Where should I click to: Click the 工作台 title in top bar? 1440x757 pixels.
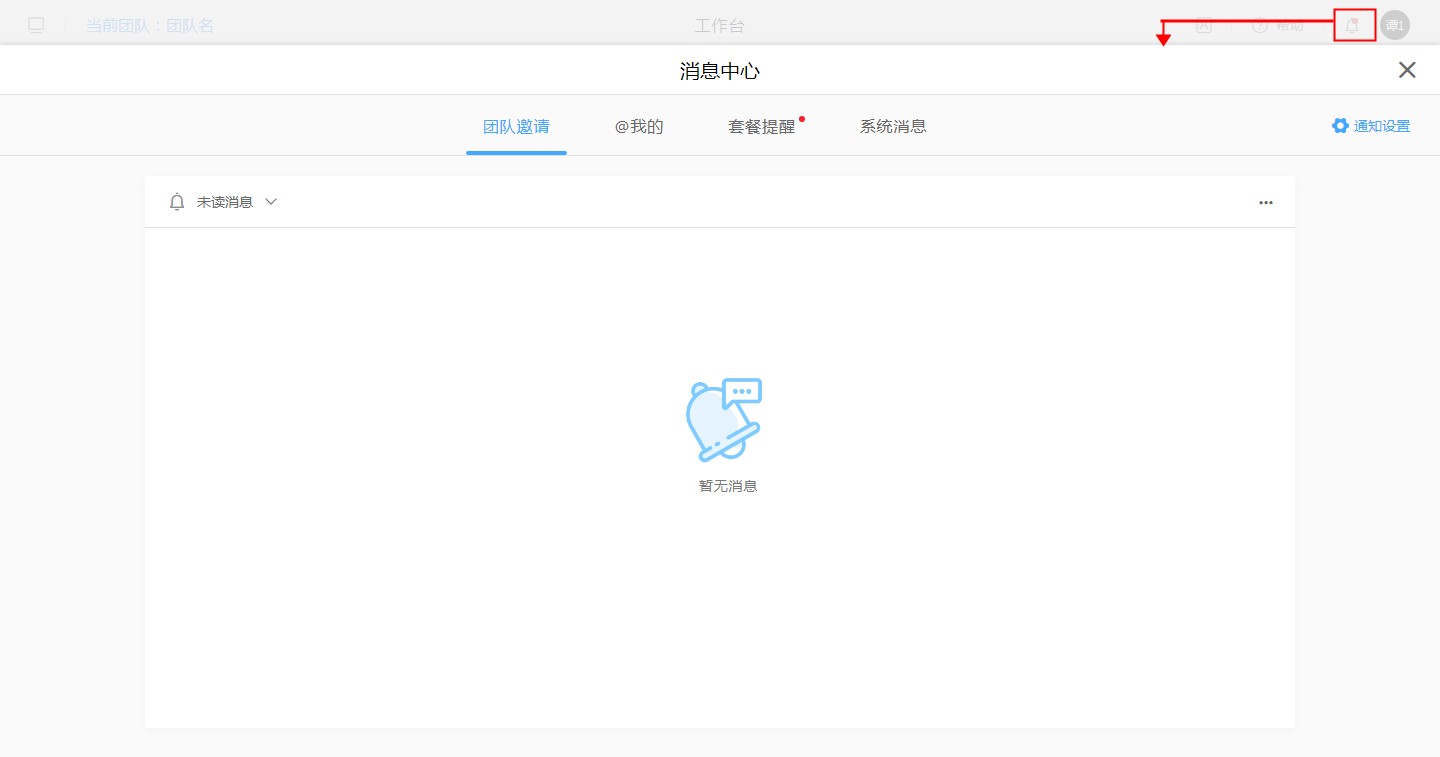coord(719,26)
